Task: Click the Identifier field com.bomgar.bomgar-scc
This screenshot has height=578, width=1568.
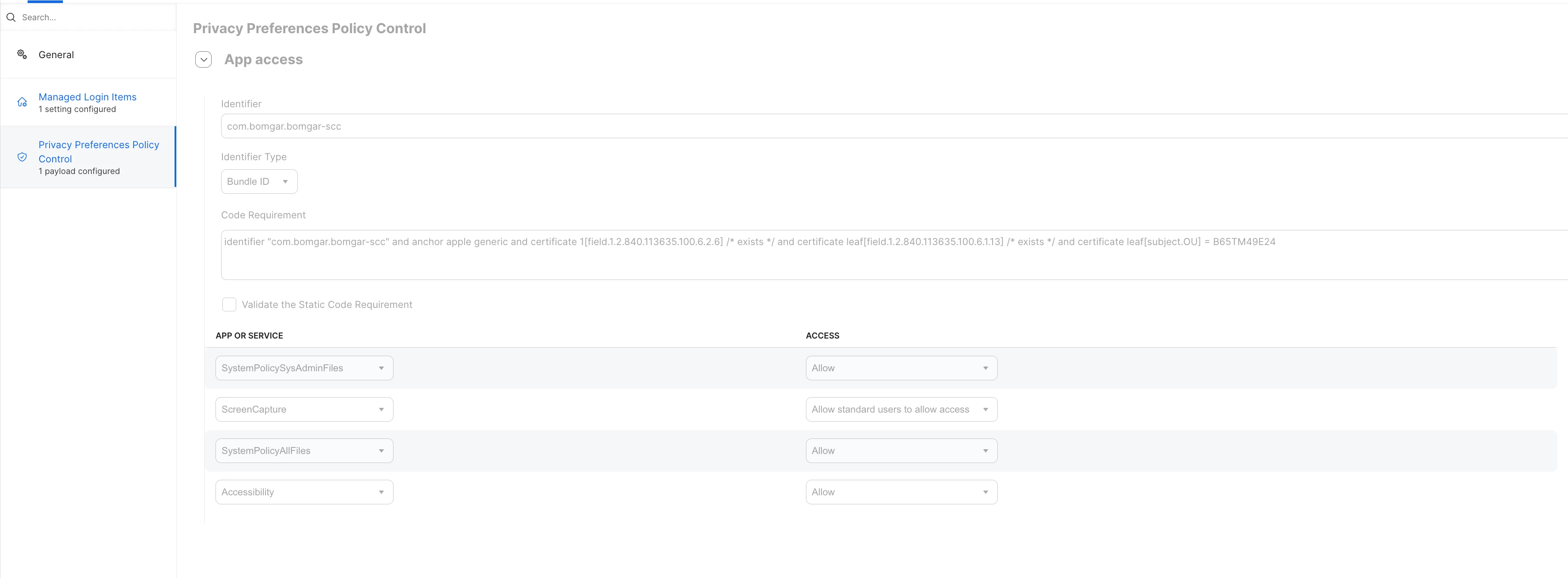Action: pos(894,126)
